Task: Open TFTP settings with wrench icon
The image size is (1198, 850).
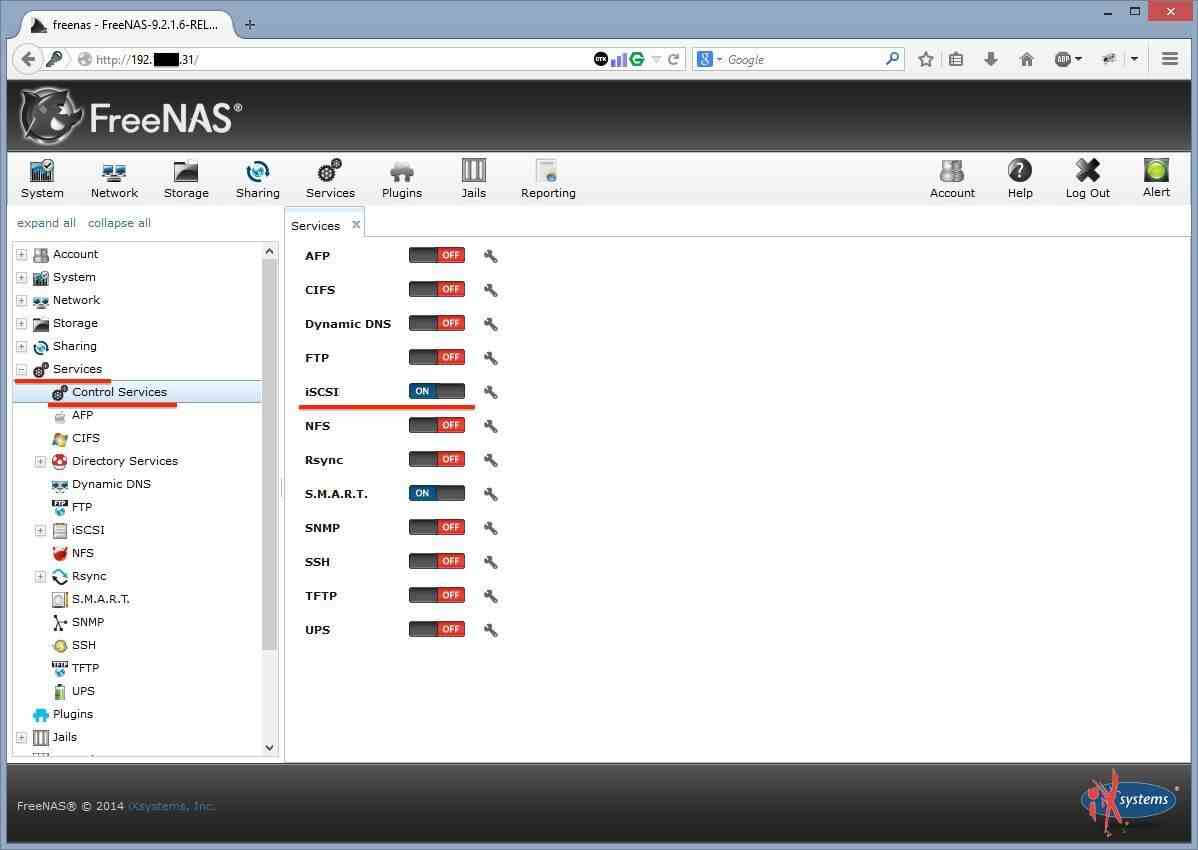Action: pyautogui.click(x=491, y=596)
